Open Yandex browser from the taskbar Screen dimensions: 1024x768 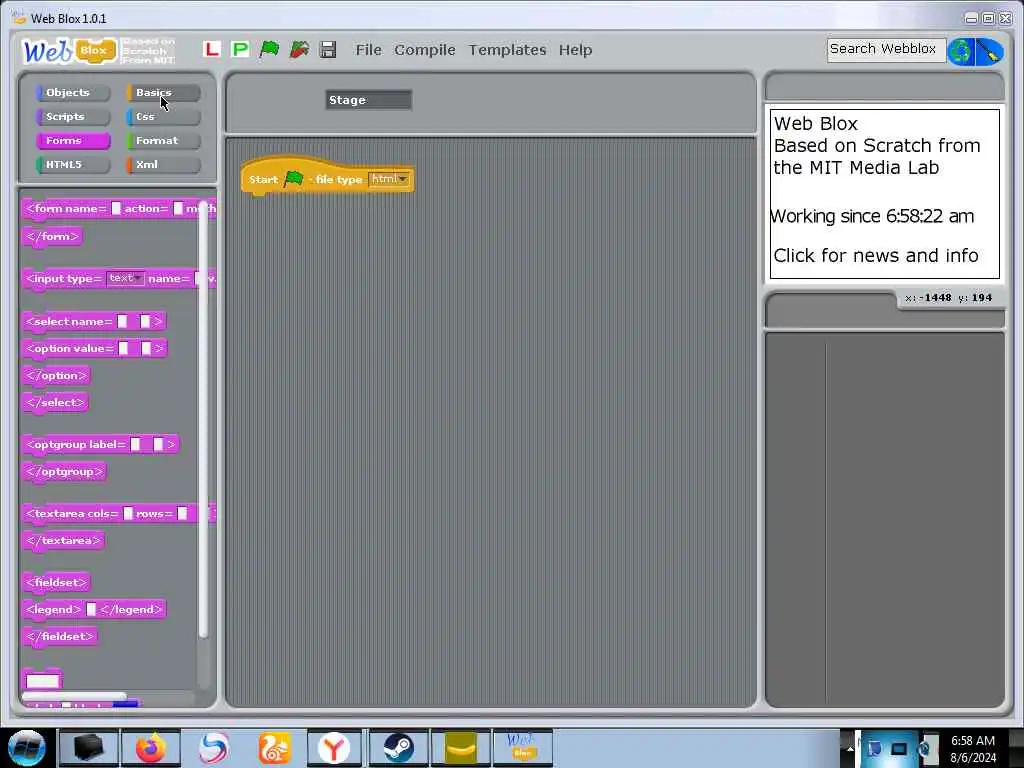click(334, 748)
